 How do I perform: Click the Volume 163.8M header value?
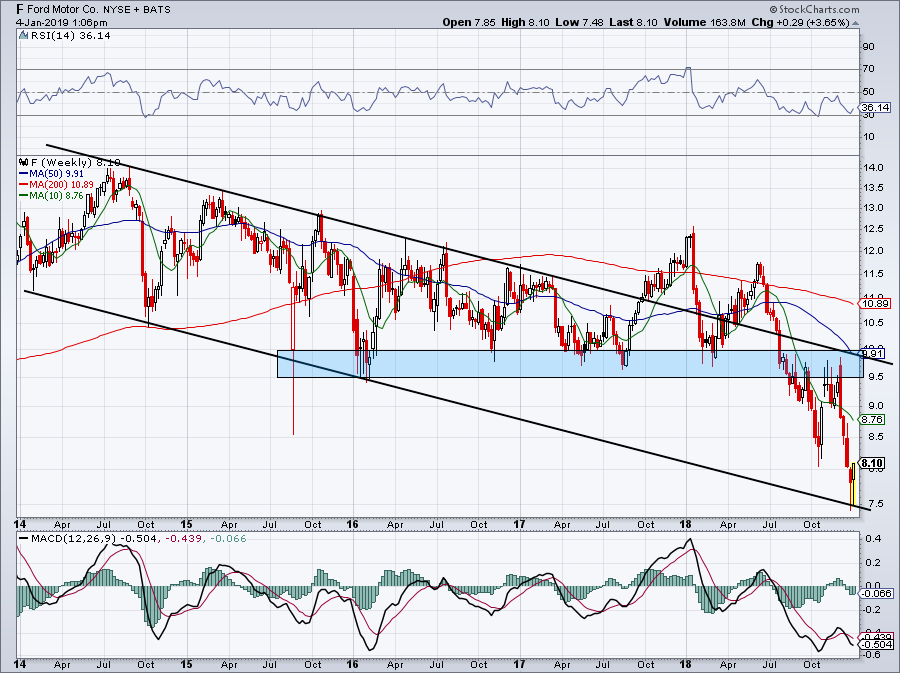tap(704, 22)
